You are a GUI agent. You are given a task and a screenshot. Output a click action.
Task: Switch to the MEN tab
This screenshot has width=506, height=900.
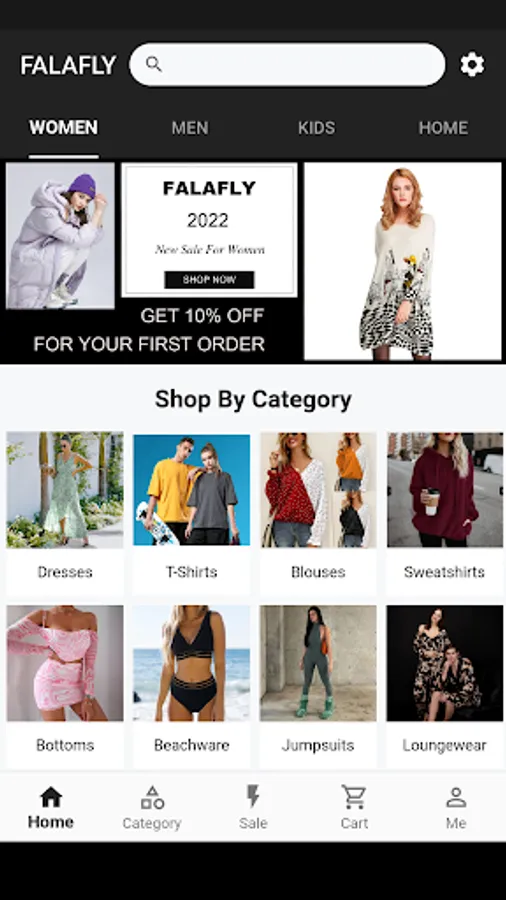click(190, 127)
